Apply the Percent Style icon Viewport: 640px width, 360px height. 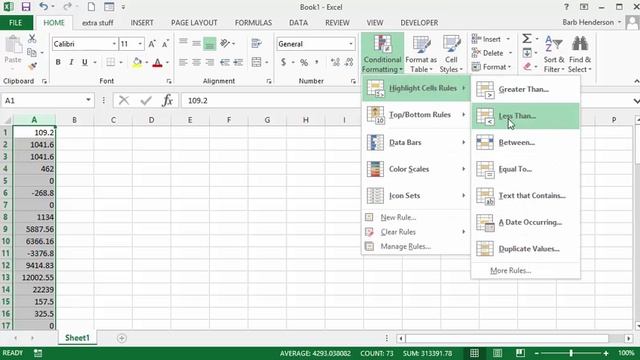[304, 62]
